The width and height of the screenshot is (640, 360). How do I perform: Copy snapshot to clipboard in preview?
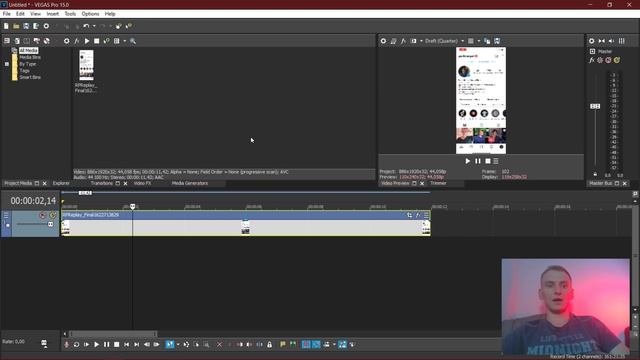pyautogui.click(x=487, y=41)
